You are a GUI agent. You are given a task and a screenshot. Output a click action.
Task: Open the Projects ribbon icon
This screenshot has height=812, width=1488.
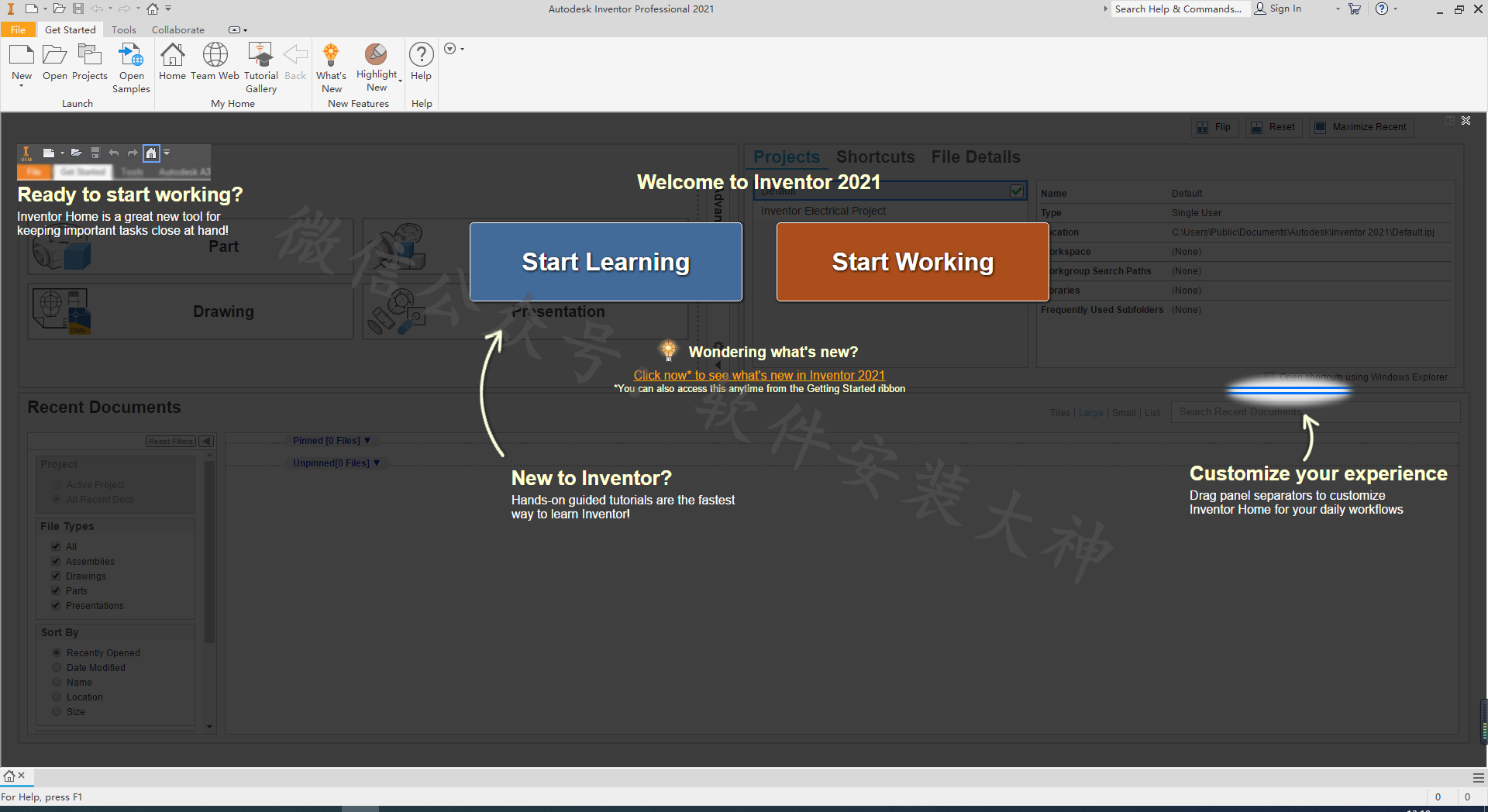(90, 55)
